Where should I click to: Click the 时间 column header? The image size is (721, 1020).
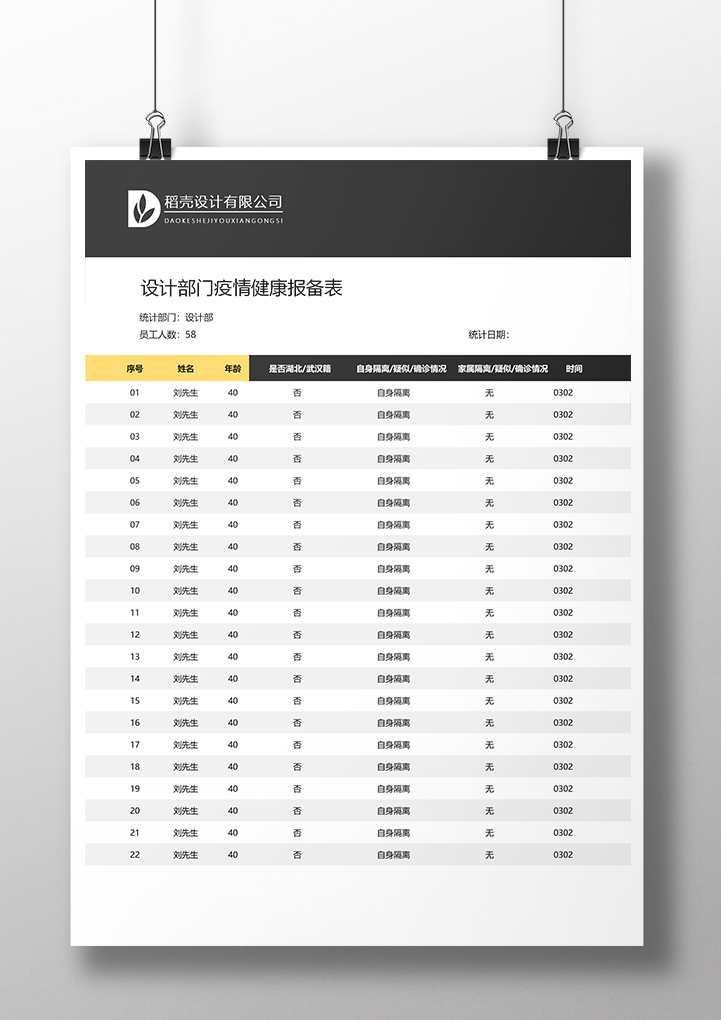574,369
